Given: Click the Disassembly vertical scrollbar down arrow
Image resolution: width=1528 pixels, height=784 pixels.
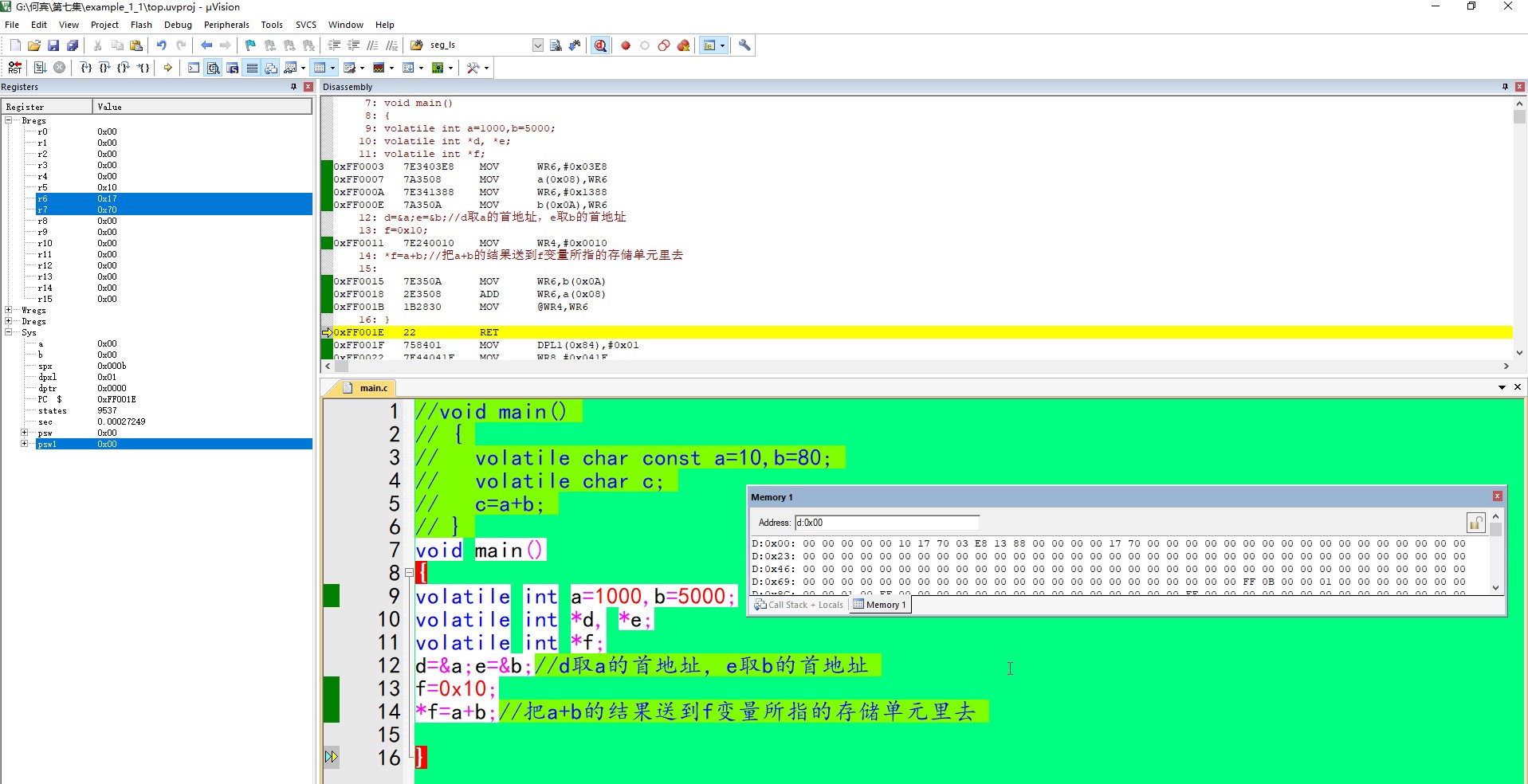Looking at the screenshot, I should click(x=1519, y=352).
